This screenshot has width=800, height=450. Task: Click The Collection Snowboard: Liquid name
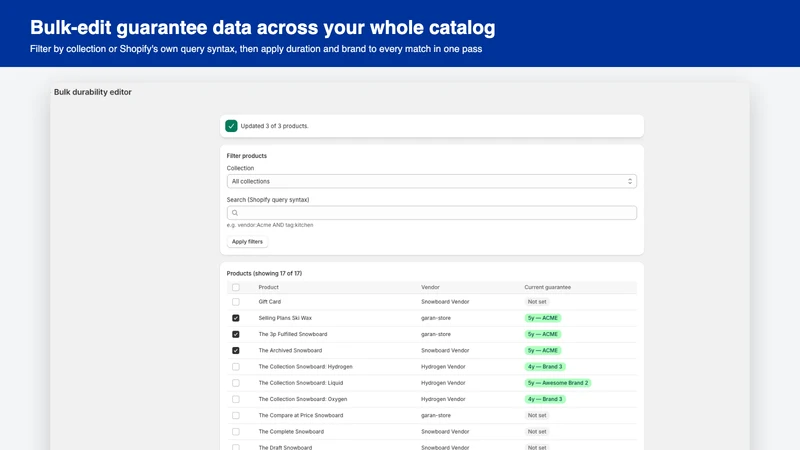click(301, 383)
